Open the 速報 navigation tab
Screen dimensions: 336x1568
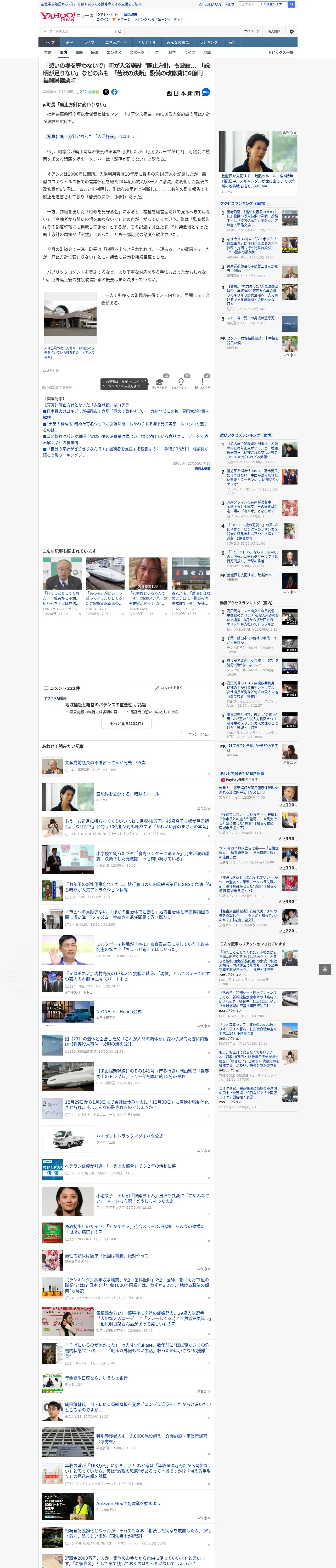69,43
